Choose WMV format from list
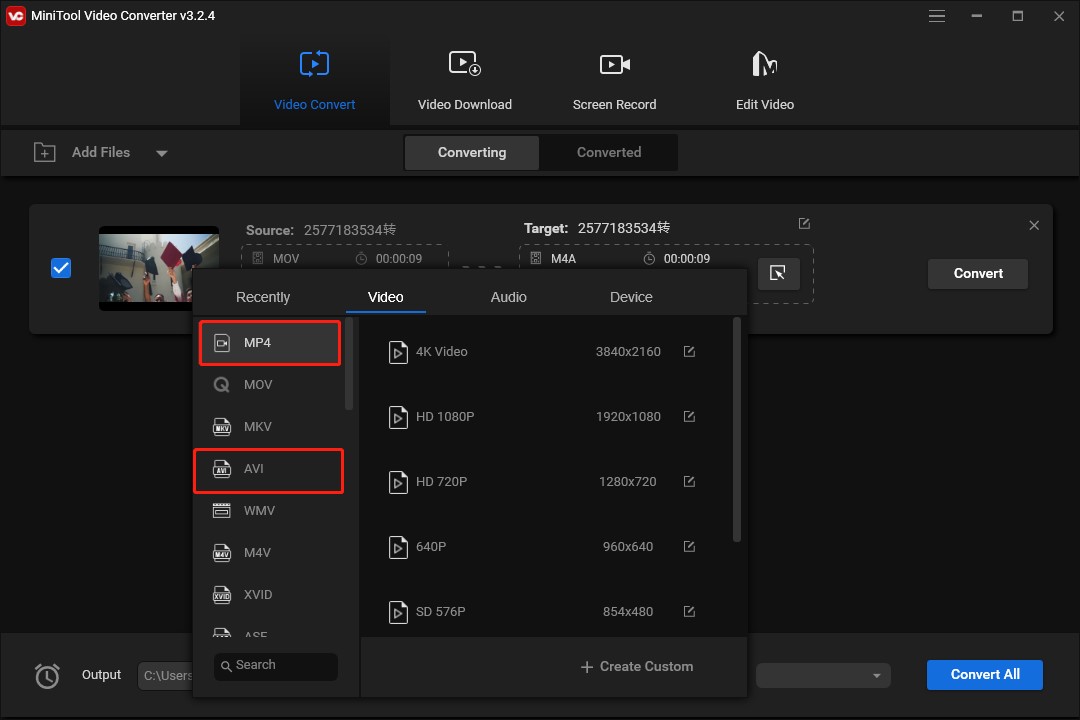1080x720 pixels. 270,511
